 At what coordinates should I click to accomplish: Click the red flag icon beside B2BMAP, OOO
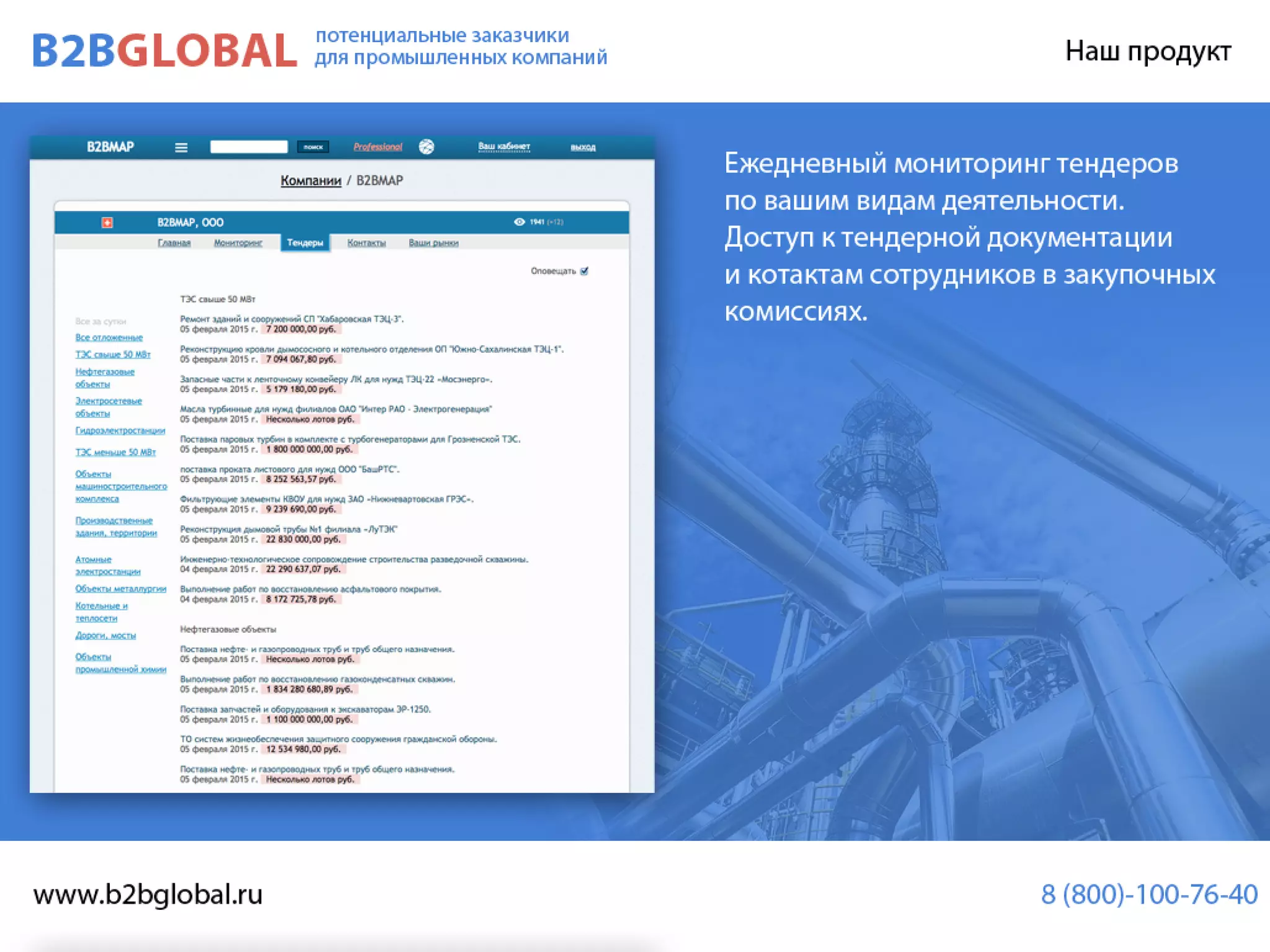click(107, 223)
